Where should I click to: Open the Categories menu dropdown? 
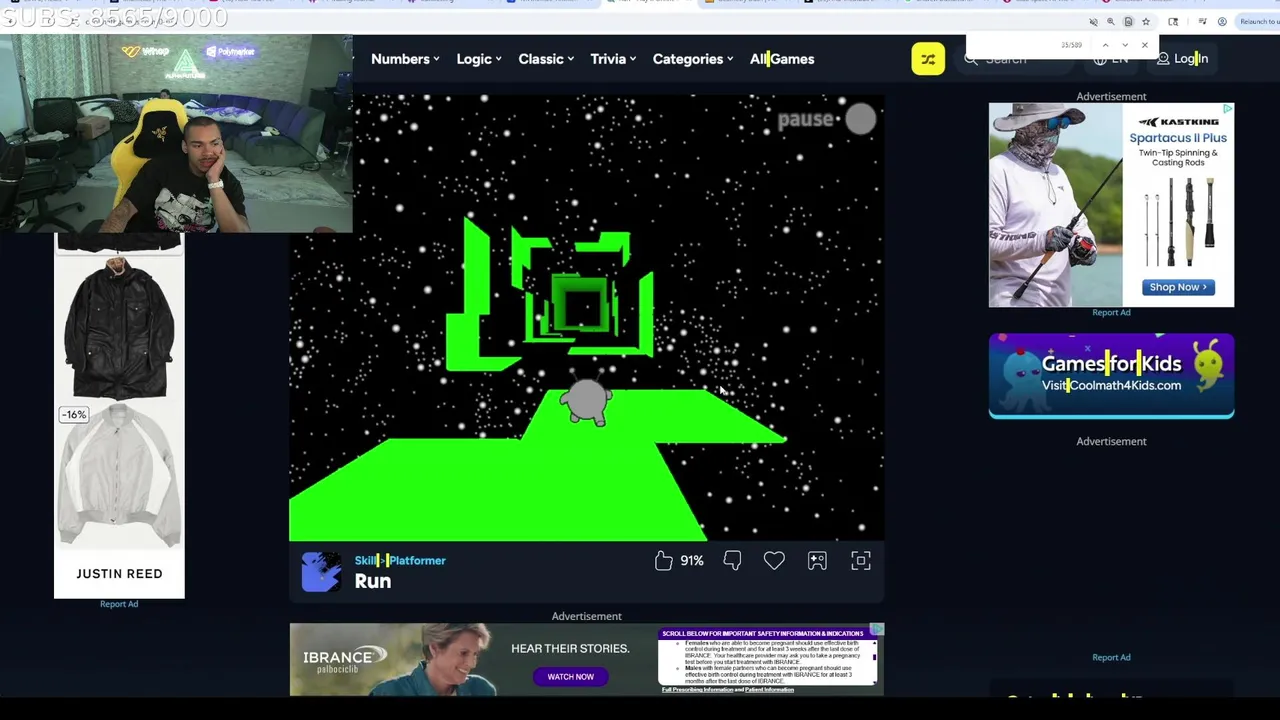693,59
